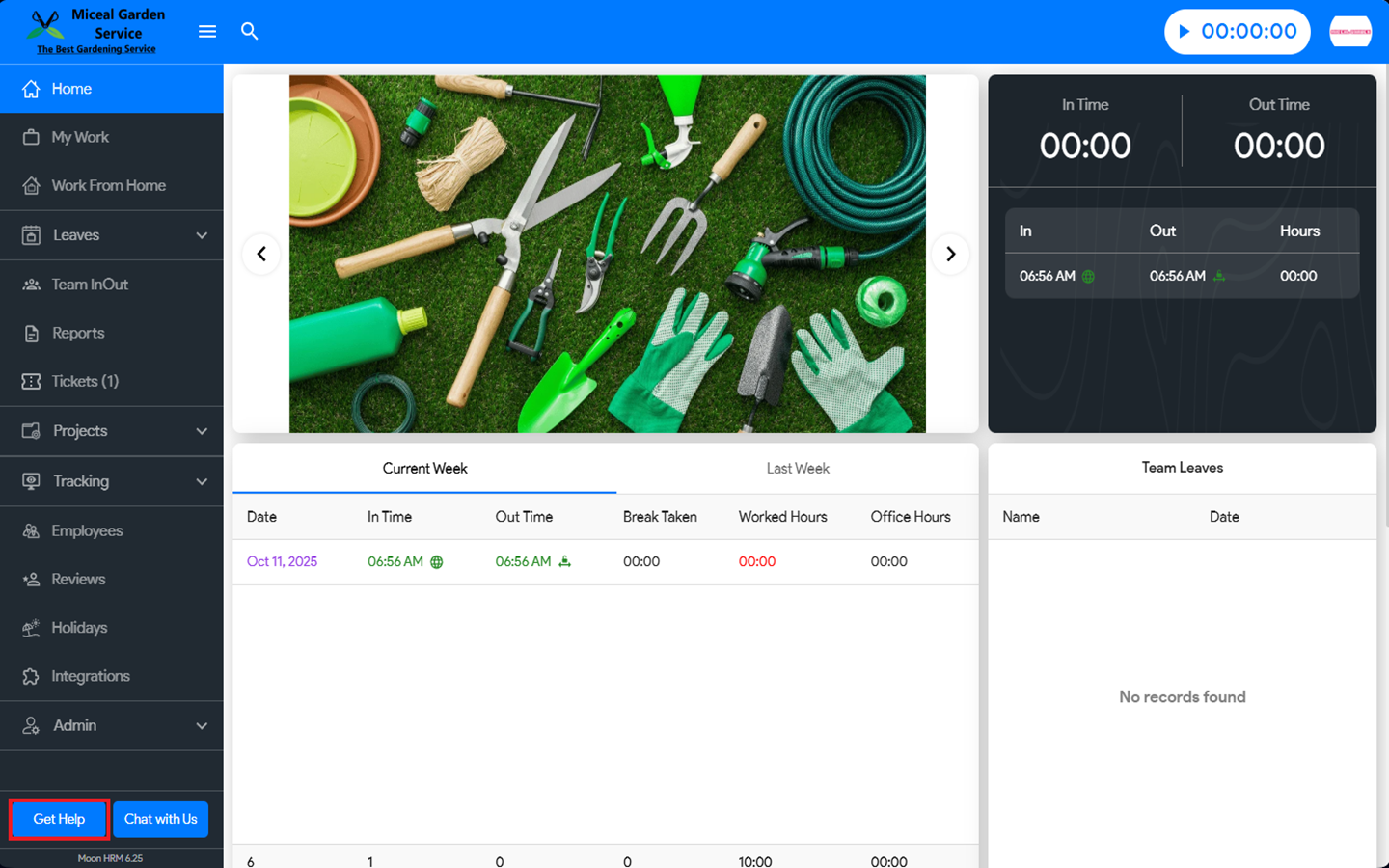
Task: Open My Work from sidebar
Action: (x=80, y=138)
